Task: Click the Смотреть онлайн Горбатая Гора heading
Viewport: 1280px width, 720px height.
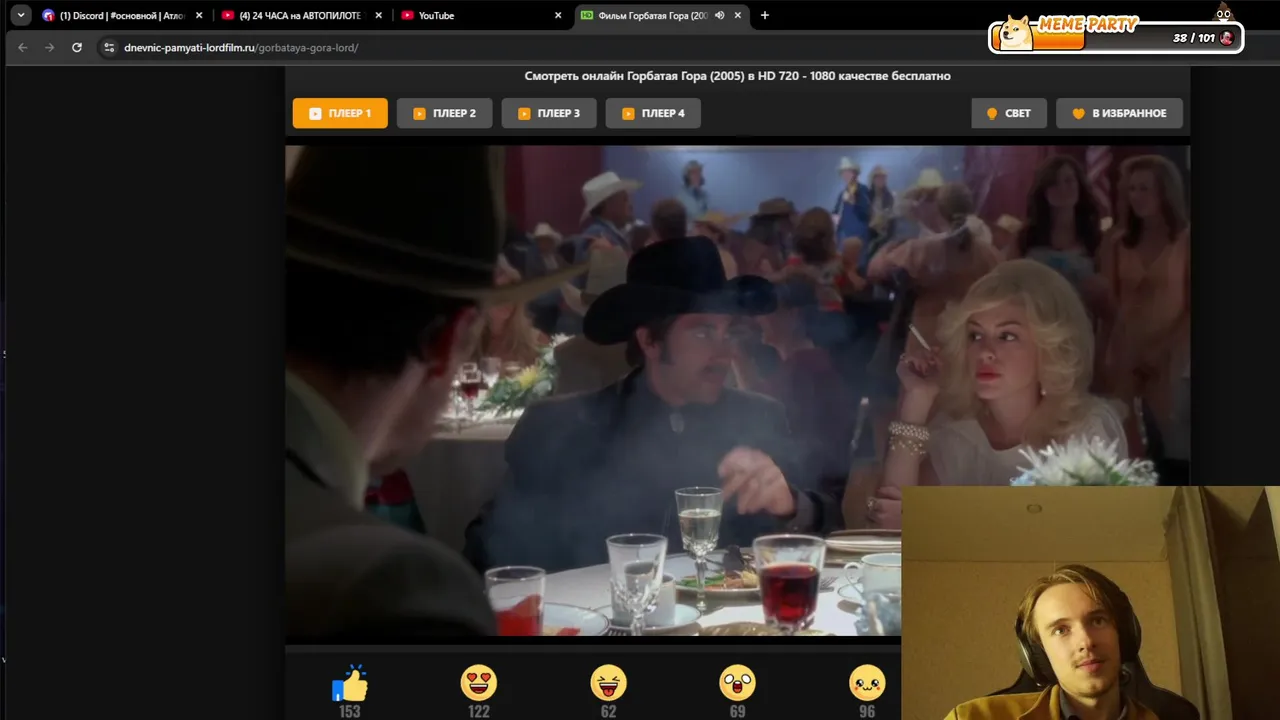Action: pos(737,76)
